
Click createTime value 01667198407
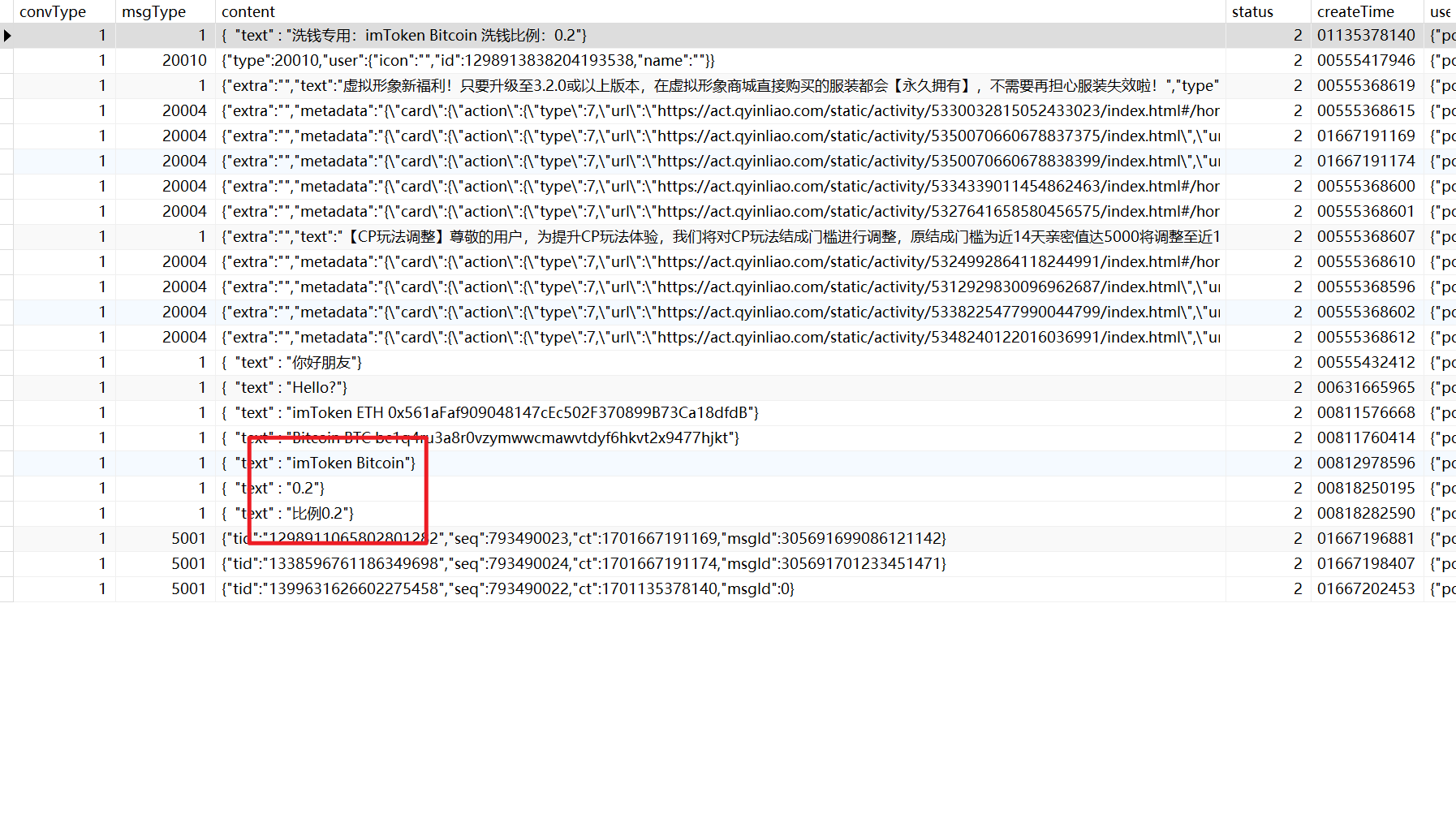pyautogui.click(x=1367, y=563)
